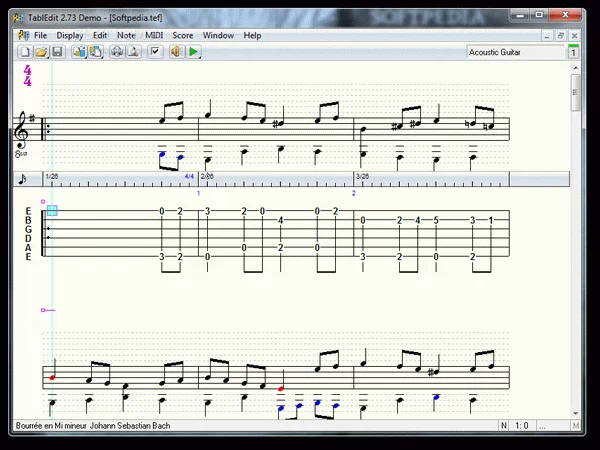Save the tablature with the floppy icon
600x450 pixels.
pos(57,52)
